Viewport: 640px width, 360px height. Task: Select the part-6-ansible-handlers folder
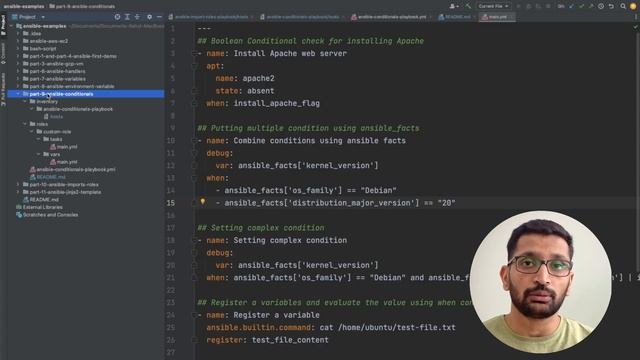57,71
